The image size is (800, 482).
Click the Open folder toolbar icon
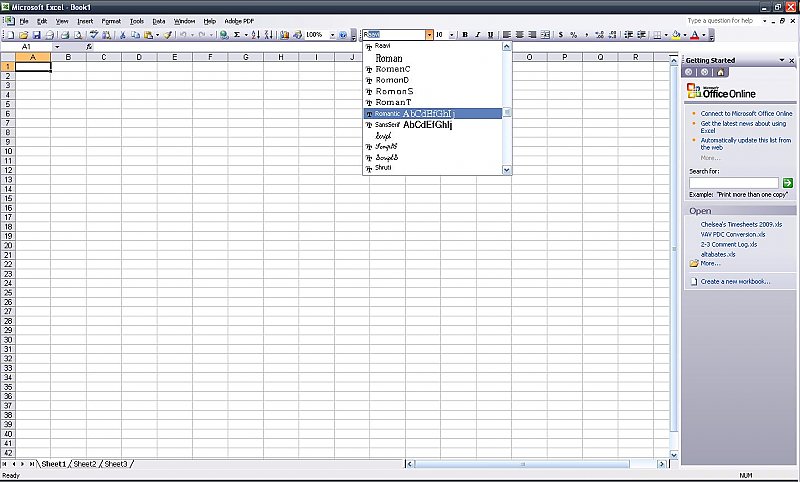pyautogui.click(x=23, y=35)
